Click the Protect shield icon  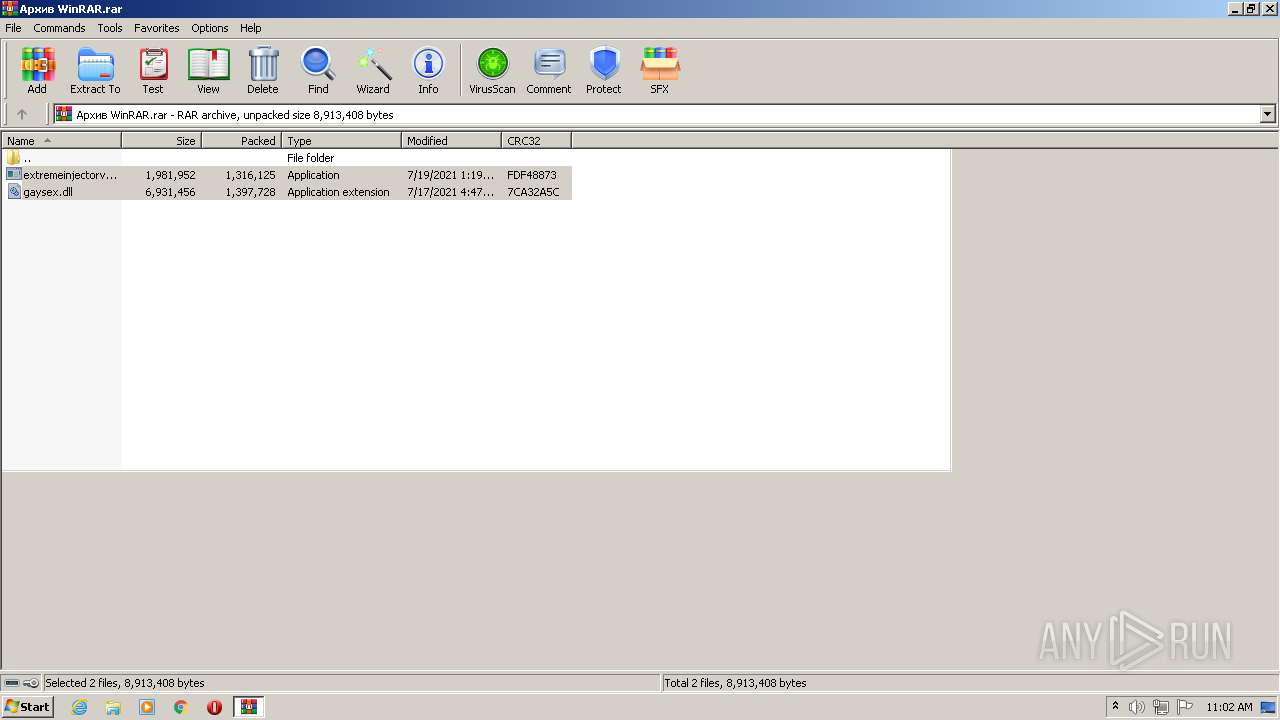click(604, 65)
